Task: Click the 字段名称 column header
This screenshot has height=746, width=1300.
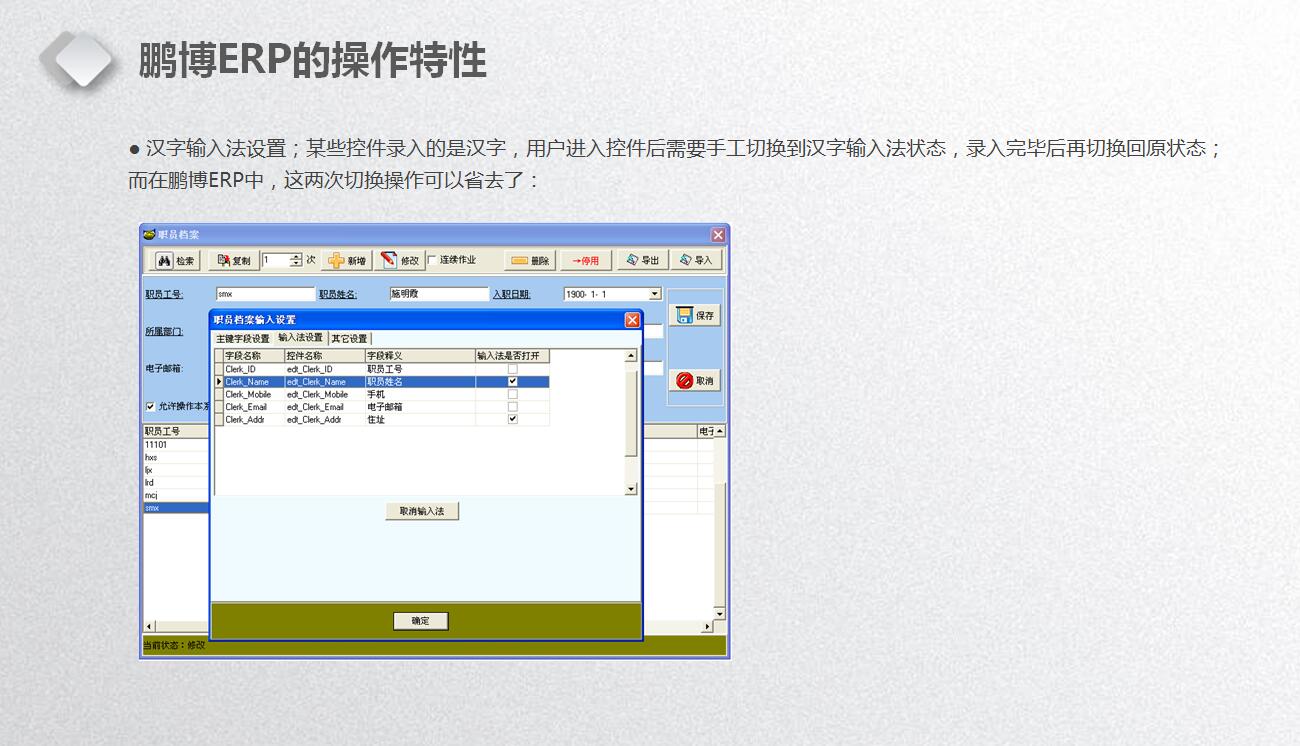Action: pos(253,356)
